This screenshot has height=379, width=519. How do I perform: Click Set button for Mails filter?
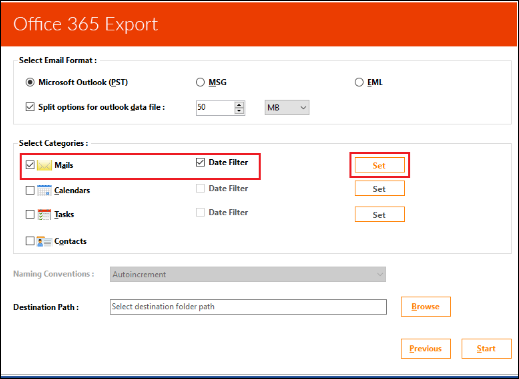pyautogui.click(x=380, y=165)
